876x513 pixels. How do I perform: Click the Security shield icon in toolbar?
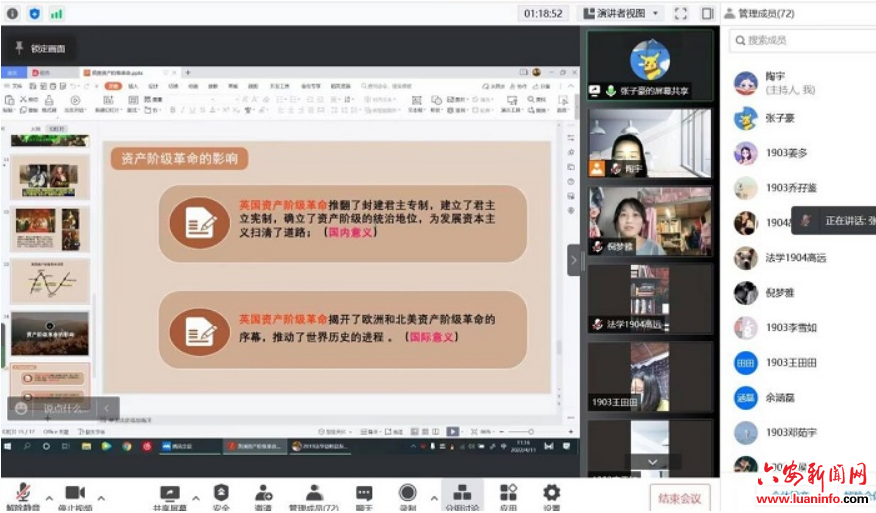tap(221, 493)
